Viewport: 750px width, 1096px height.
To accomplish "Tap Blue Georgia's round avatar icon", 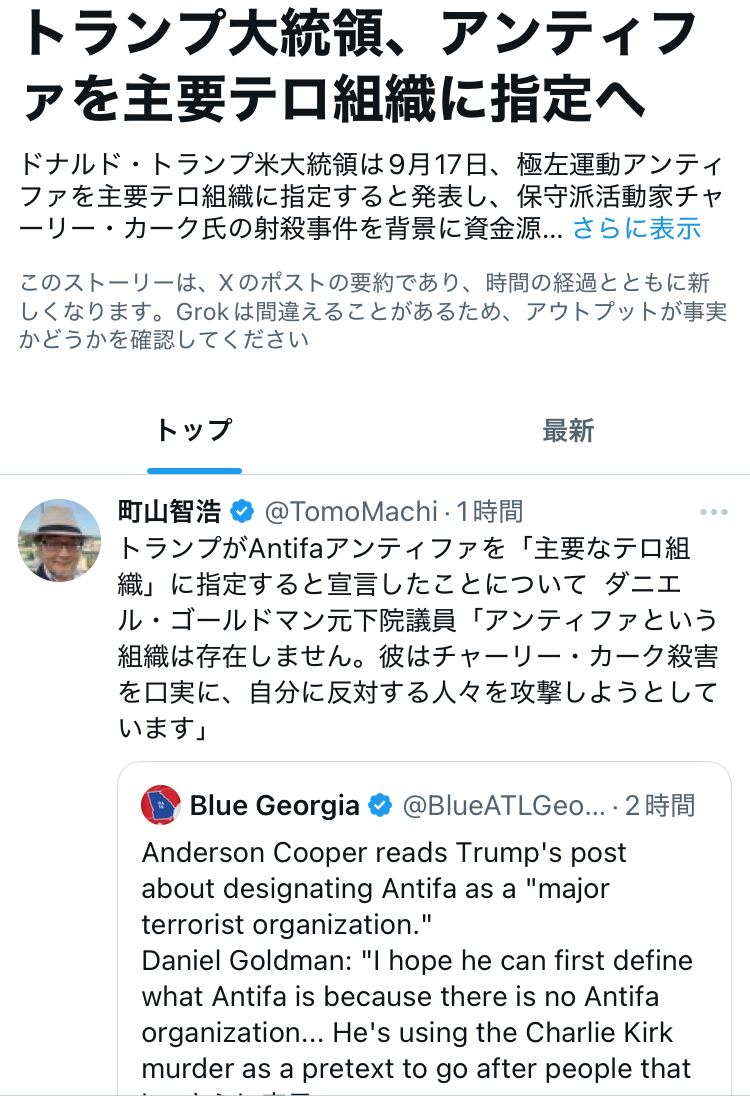I will point(161,805).
